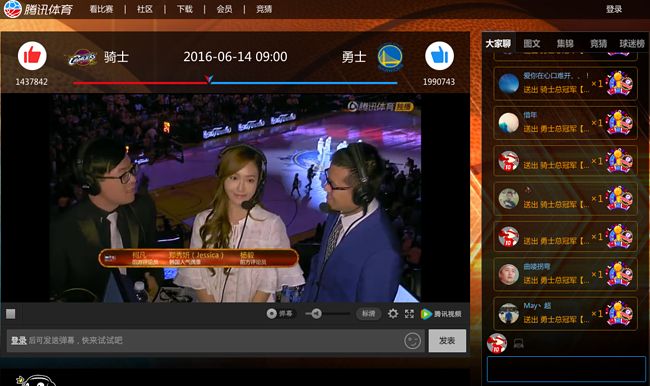Switch to the 图文 tab
650x386 pixels.
click(532, 44)
